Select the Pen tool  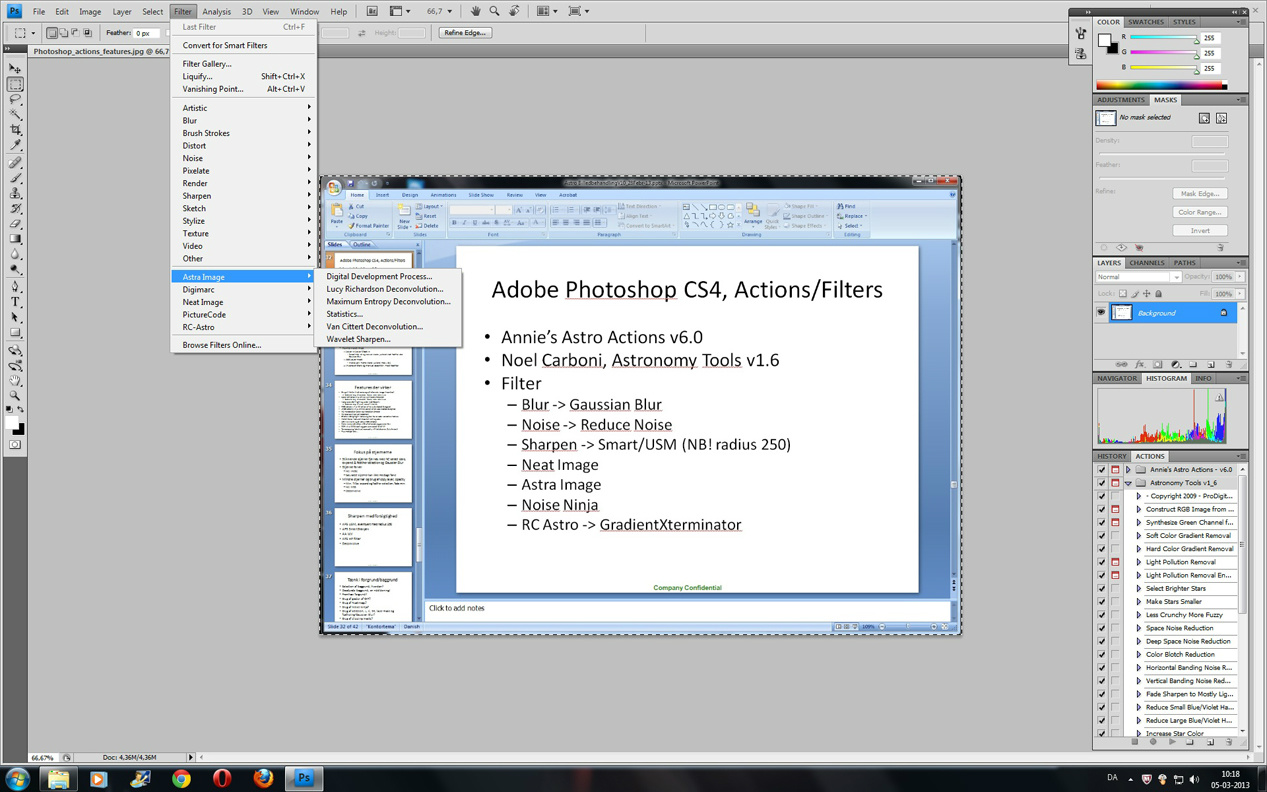point(15,287)
